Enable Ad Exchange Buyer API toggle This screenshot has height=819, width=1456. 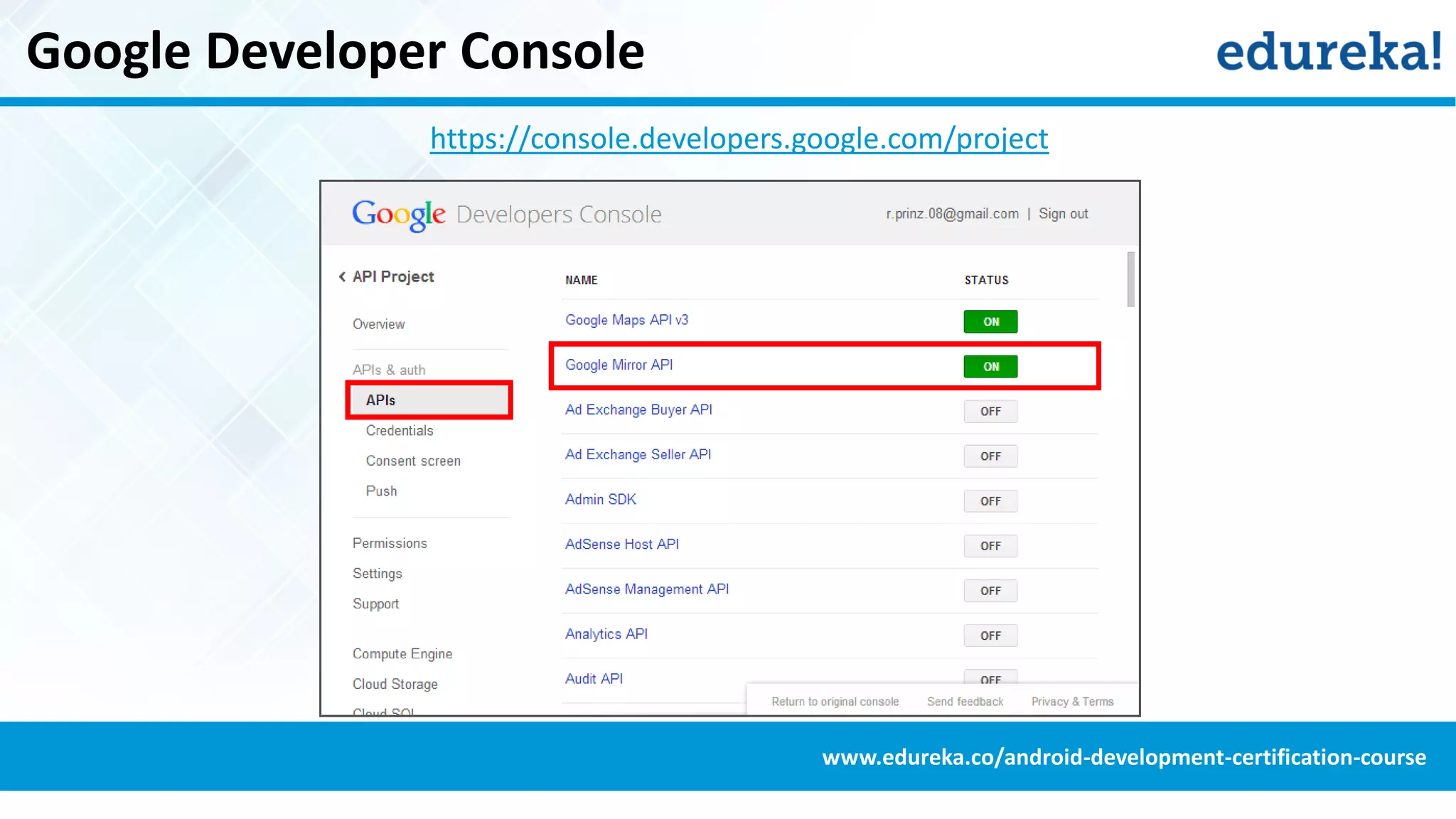(x=990, y=411)
